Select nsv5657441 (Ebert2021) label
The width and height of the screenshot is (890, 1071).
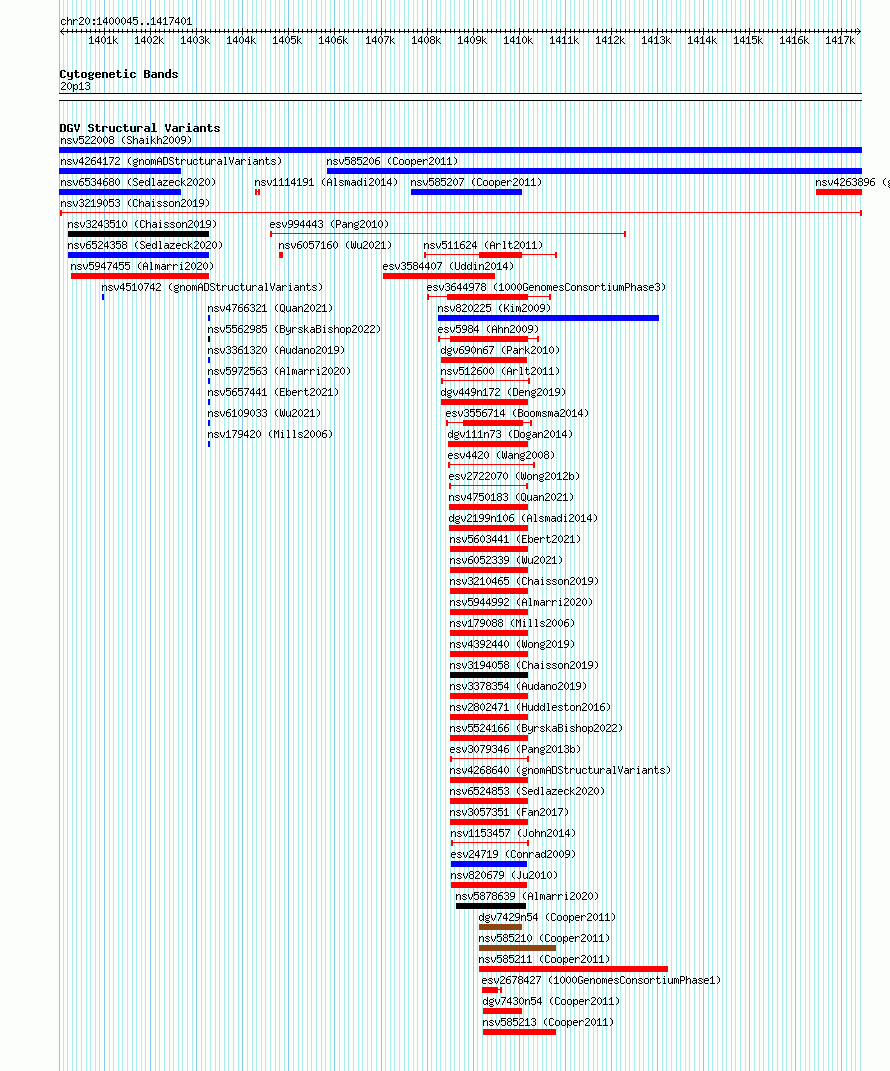coord(273,393)
